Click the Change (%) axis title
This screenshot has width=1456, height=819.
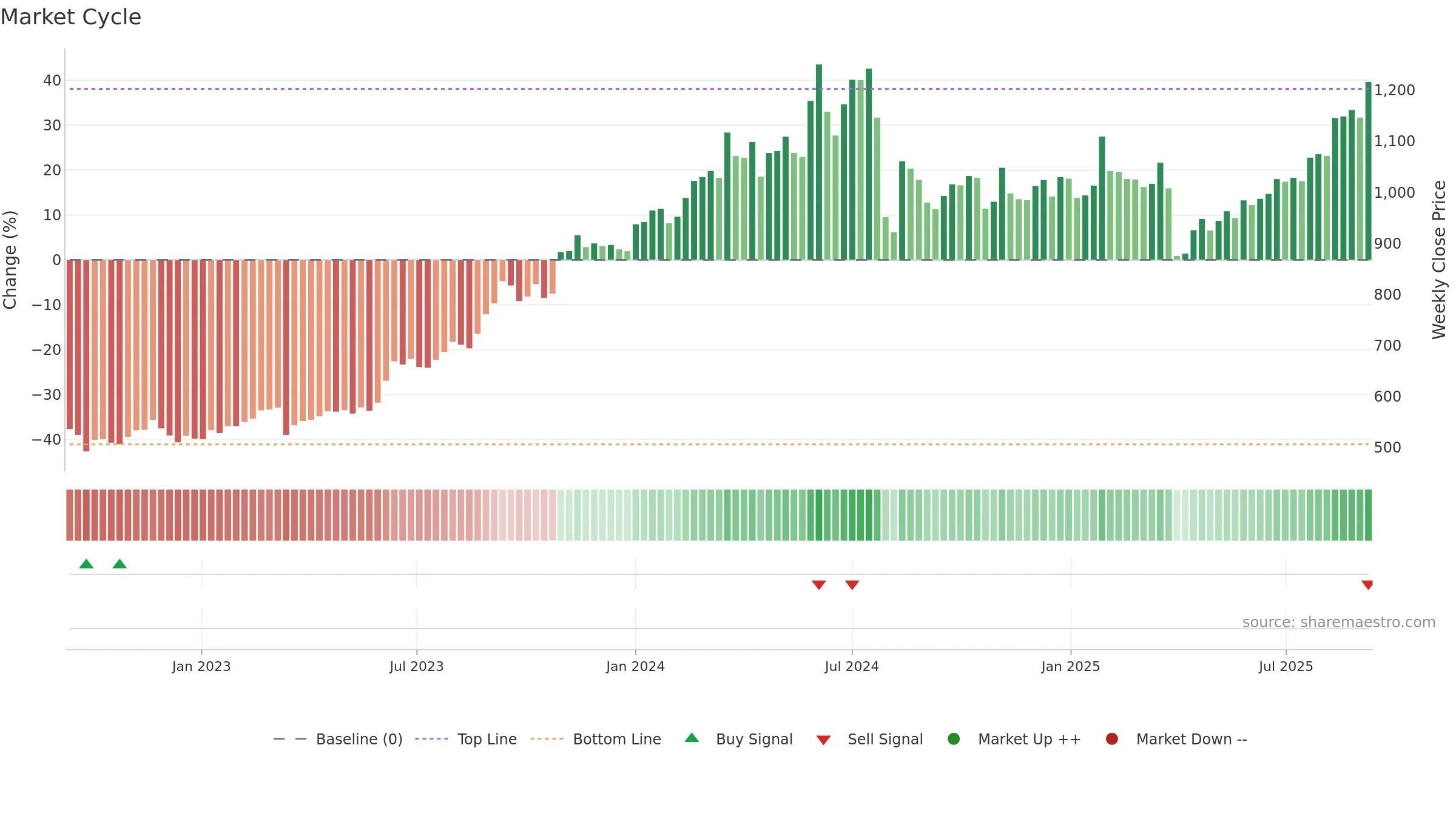tap(10, 260)
